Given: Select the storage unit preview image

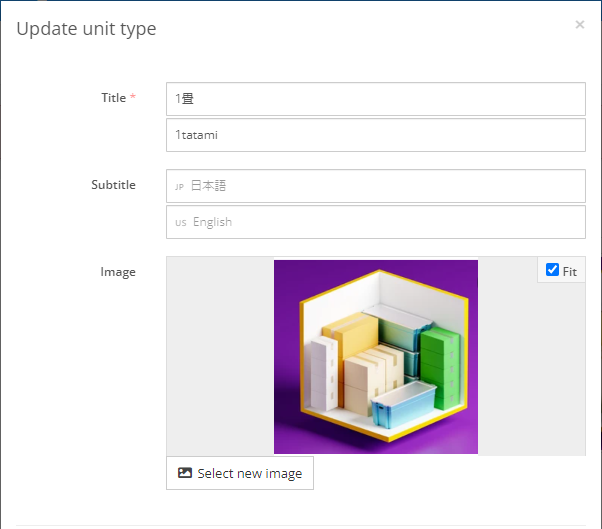Looking at the screenshot, I should coord(376,357).
